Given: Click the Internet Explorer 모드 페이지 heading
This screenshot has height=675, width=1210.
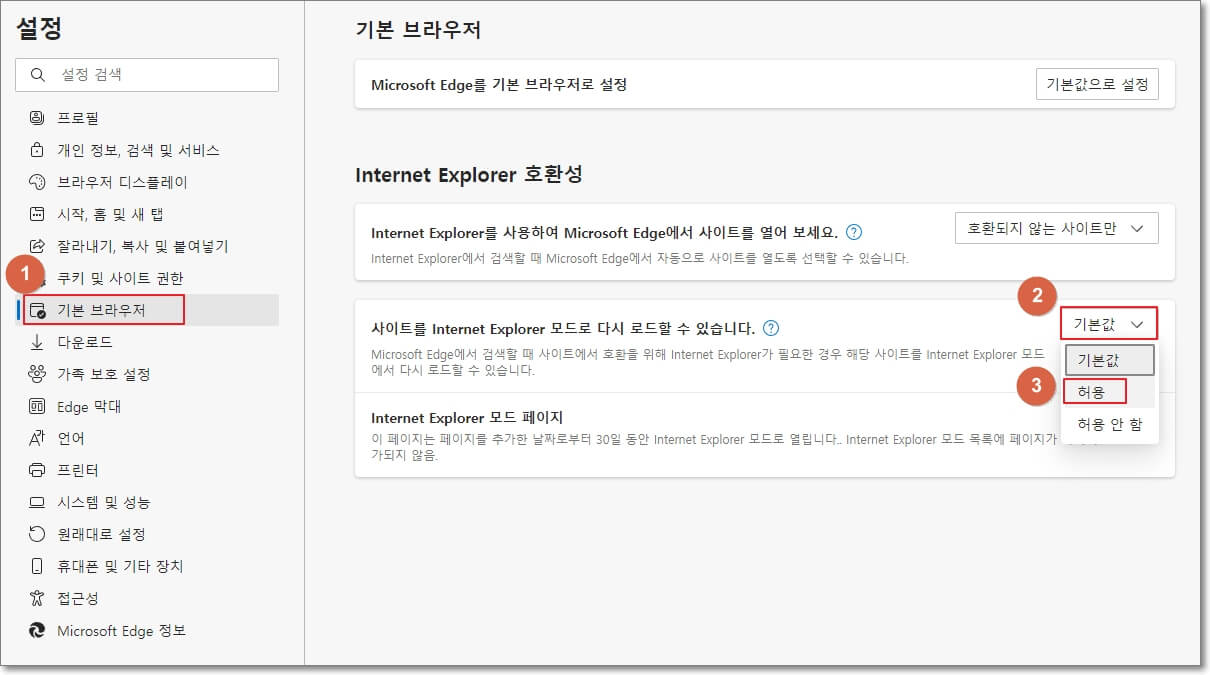Looking at the screenshot, I should point(468,418).
